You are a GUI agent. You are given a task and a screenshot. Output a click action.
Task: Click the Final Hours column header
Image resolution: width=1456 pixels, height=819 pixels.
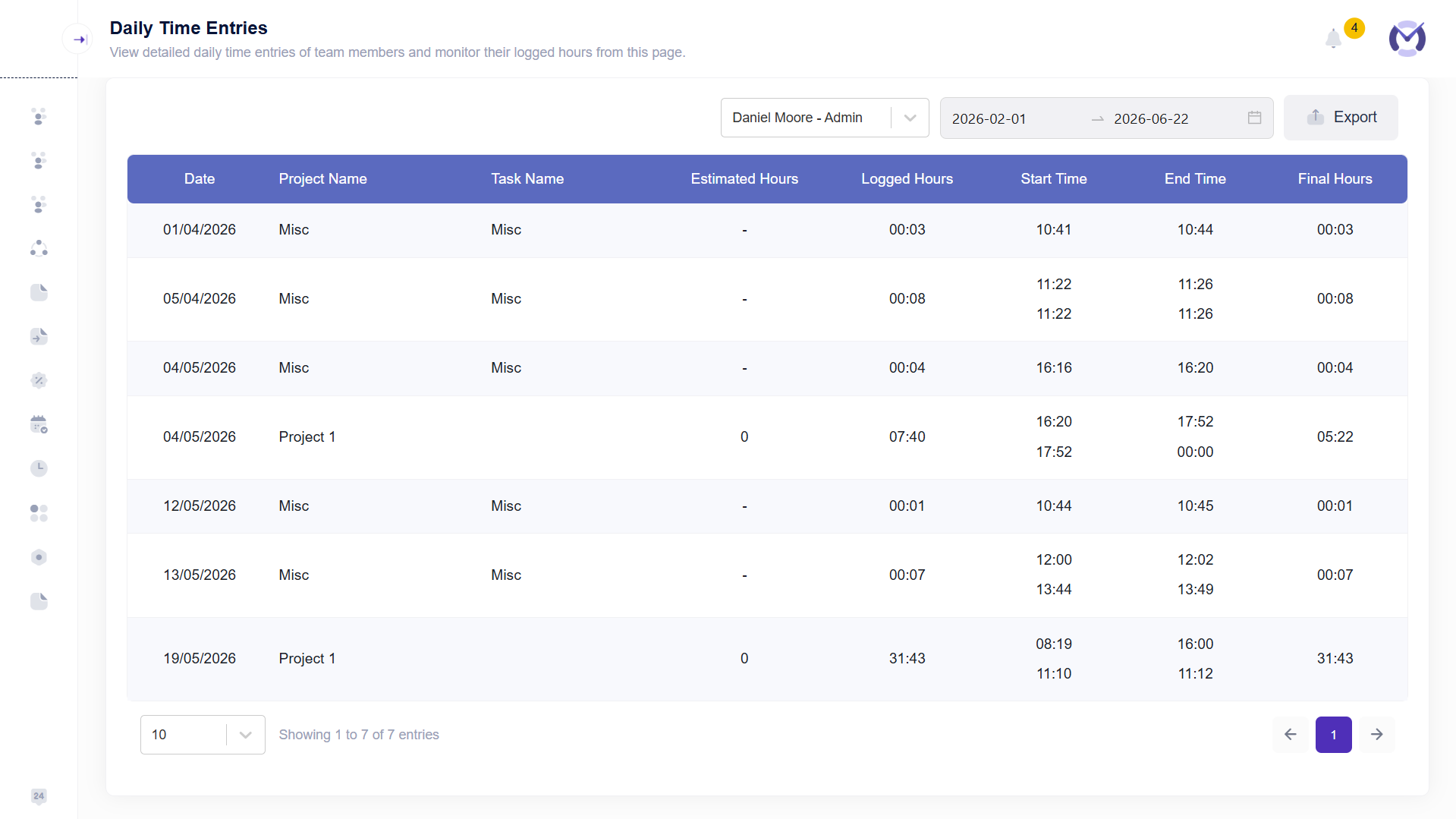pos(1335,179)
